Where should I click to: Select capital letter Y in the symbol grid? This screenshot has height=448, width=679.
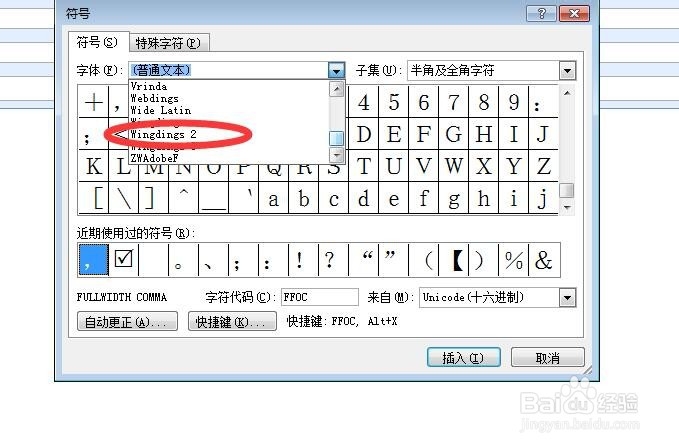514,166
